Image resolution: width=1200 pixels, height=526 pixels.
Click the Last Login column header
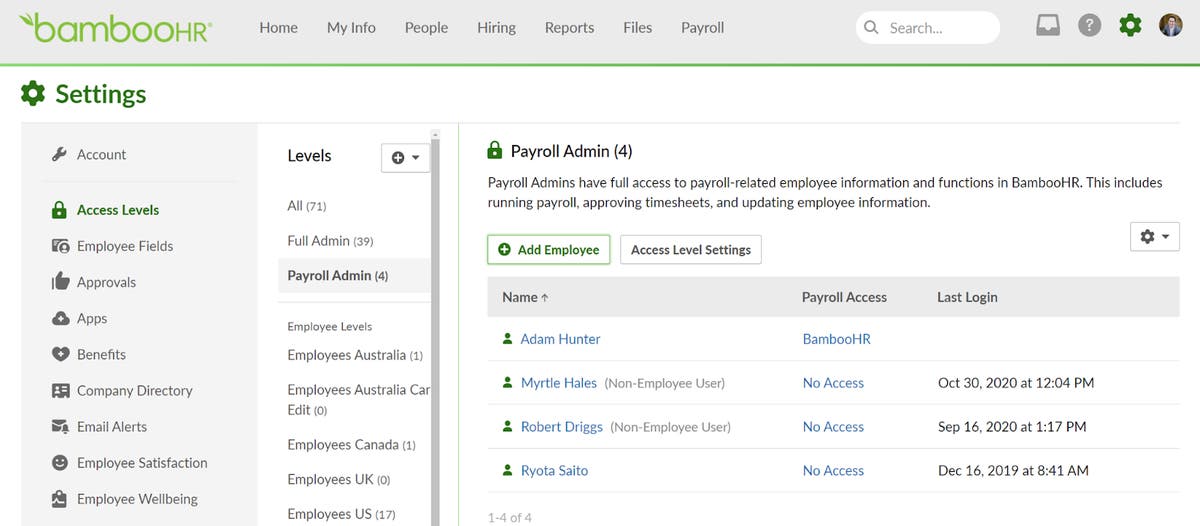pos(967,297)
